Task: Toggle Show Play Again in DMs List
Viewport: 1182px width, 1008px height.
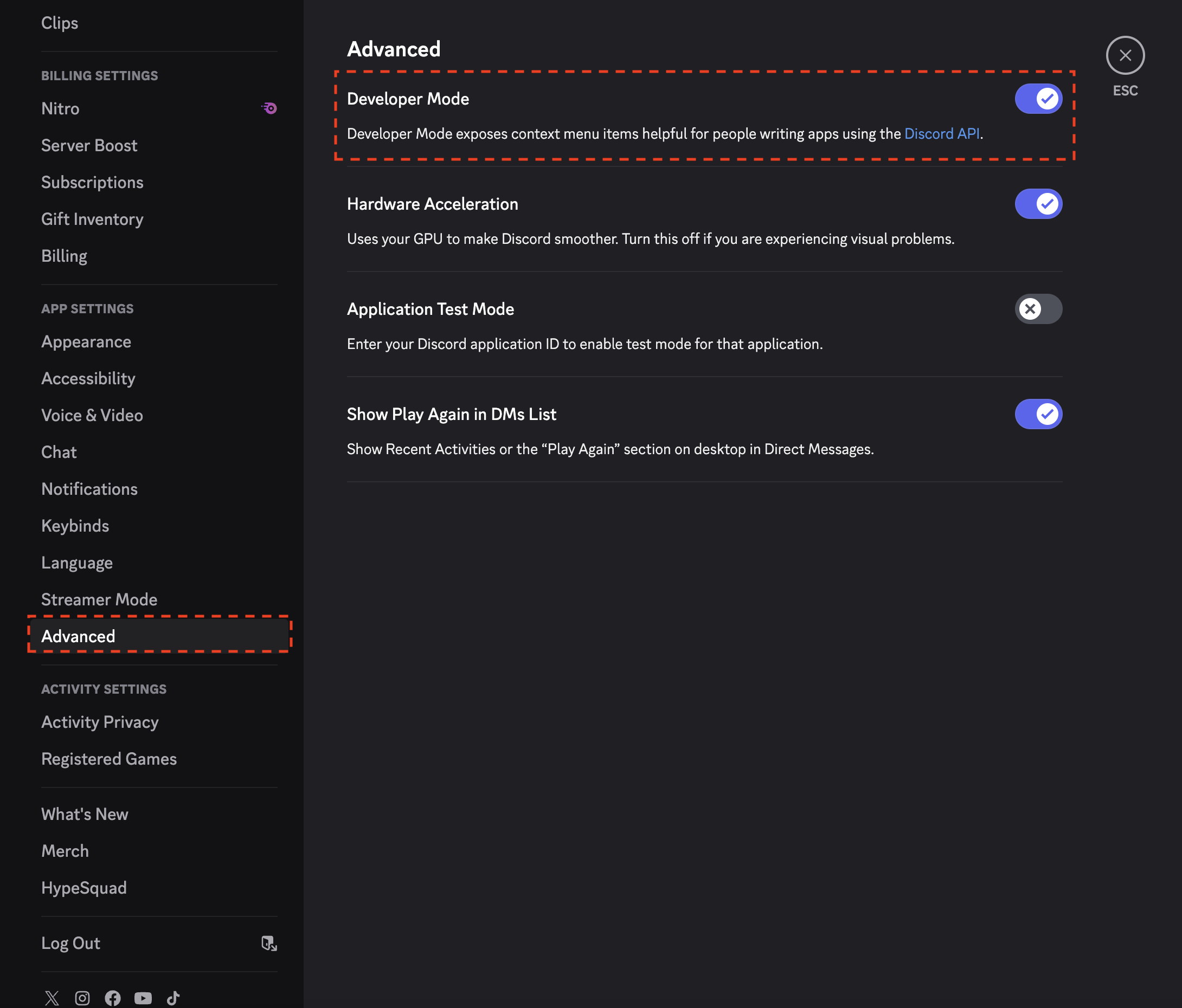Action: [1038, 414]
